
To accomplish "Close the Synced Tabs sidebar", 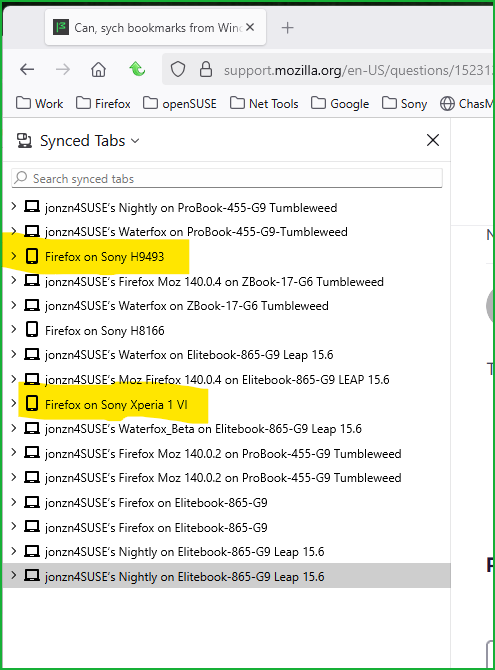I will tap(433, 140).
